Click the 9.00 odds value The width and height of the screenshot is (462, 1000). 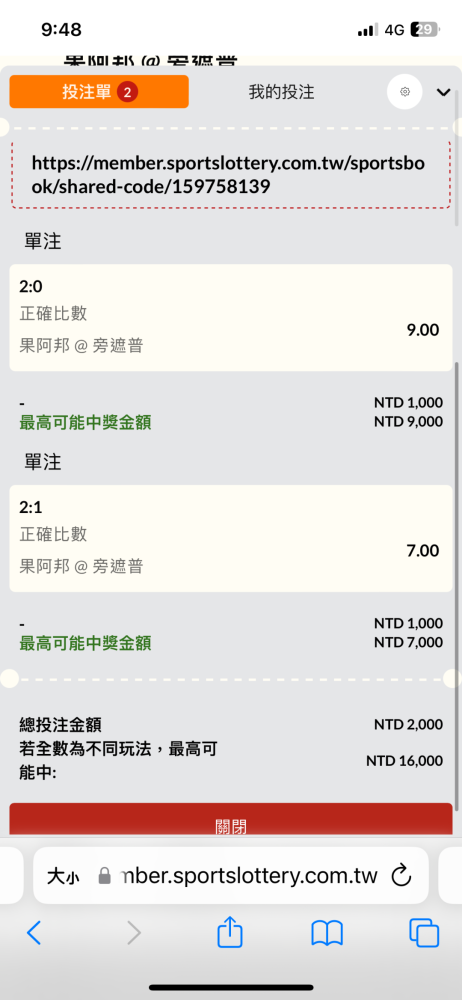[x=423, y=330]
